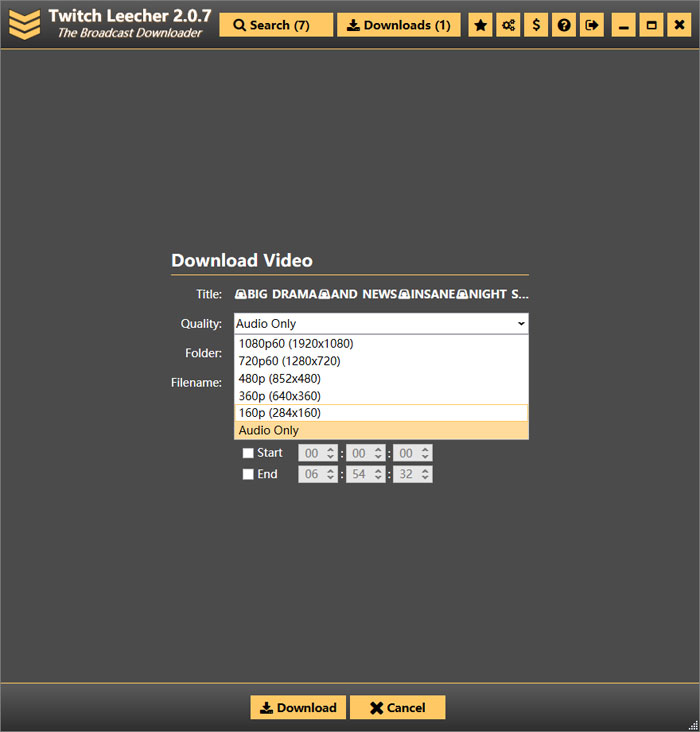Open the help question mark icon
Viewport: 700px width, 732px height.
click(564, 25)
